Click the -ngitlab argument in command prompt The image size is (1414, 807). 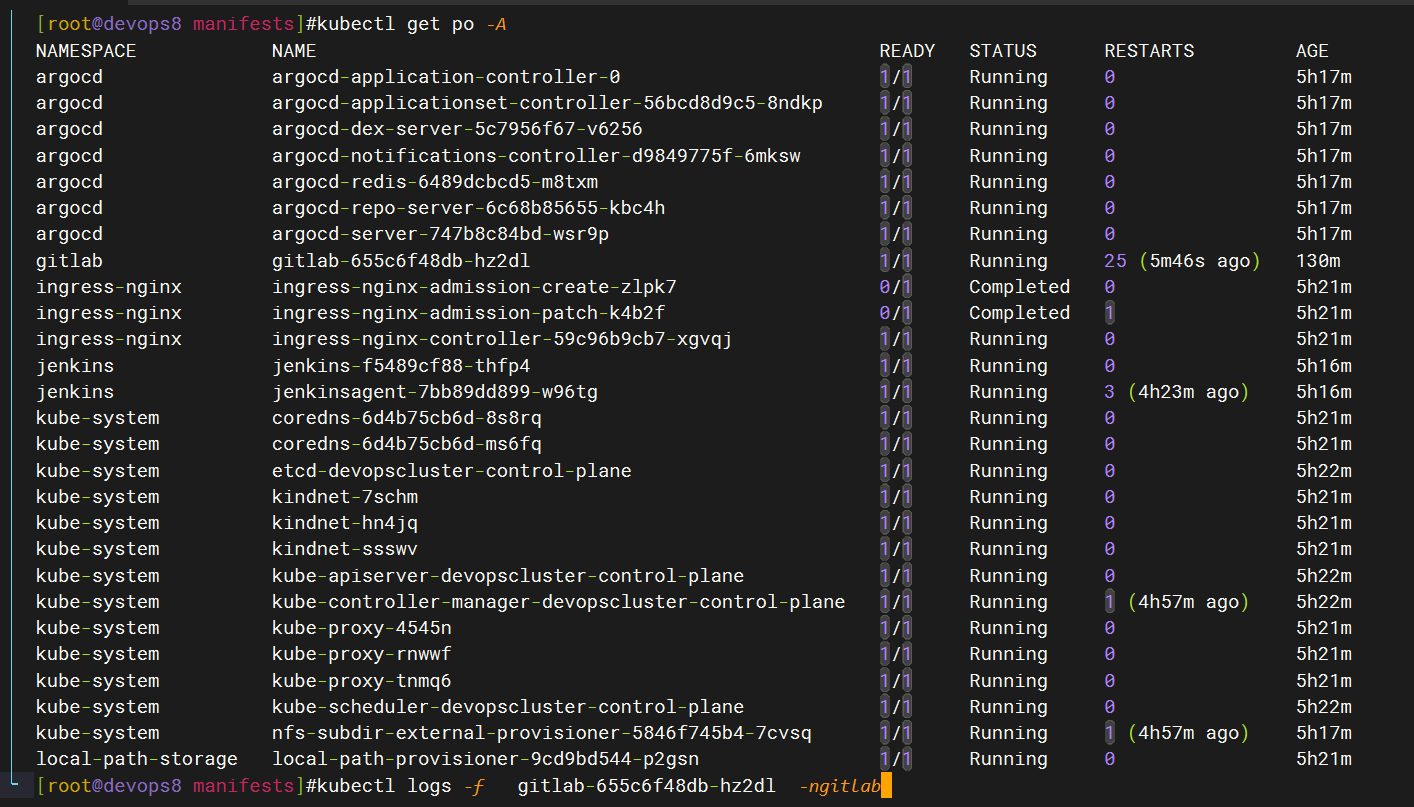tap(840, 786)
